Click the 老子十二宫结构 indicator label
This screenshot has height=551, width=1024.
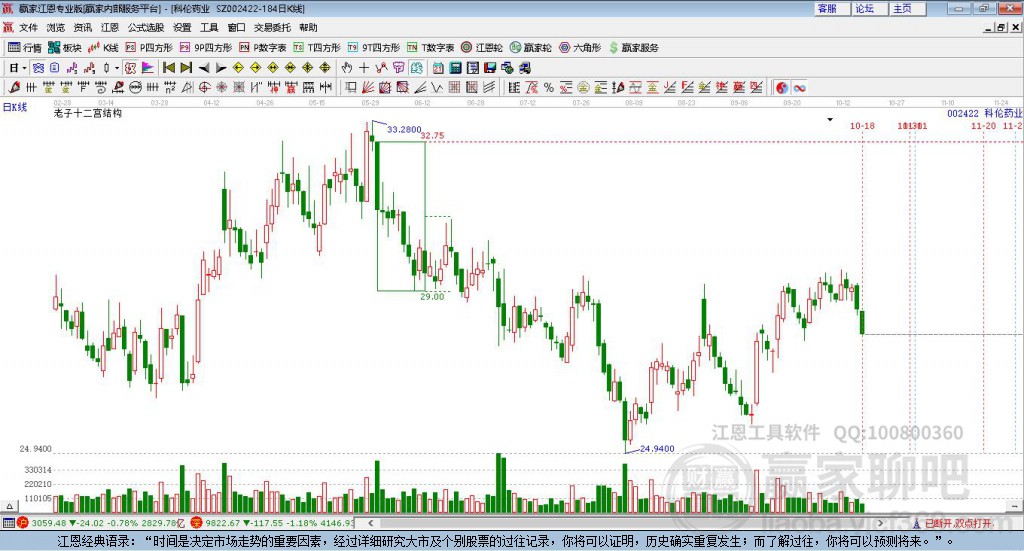[88, 113]
